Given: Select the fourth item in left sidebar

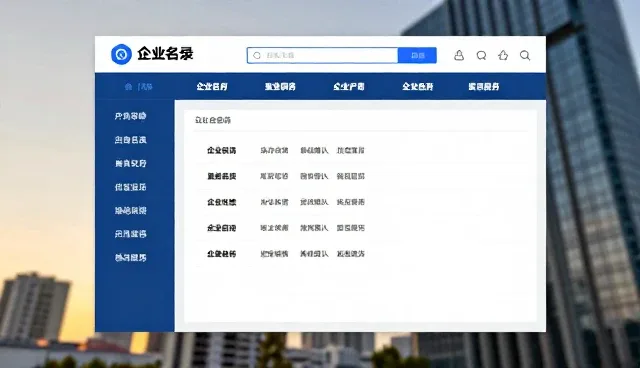Looking at the screenshot, I should [x=130, y=187].
